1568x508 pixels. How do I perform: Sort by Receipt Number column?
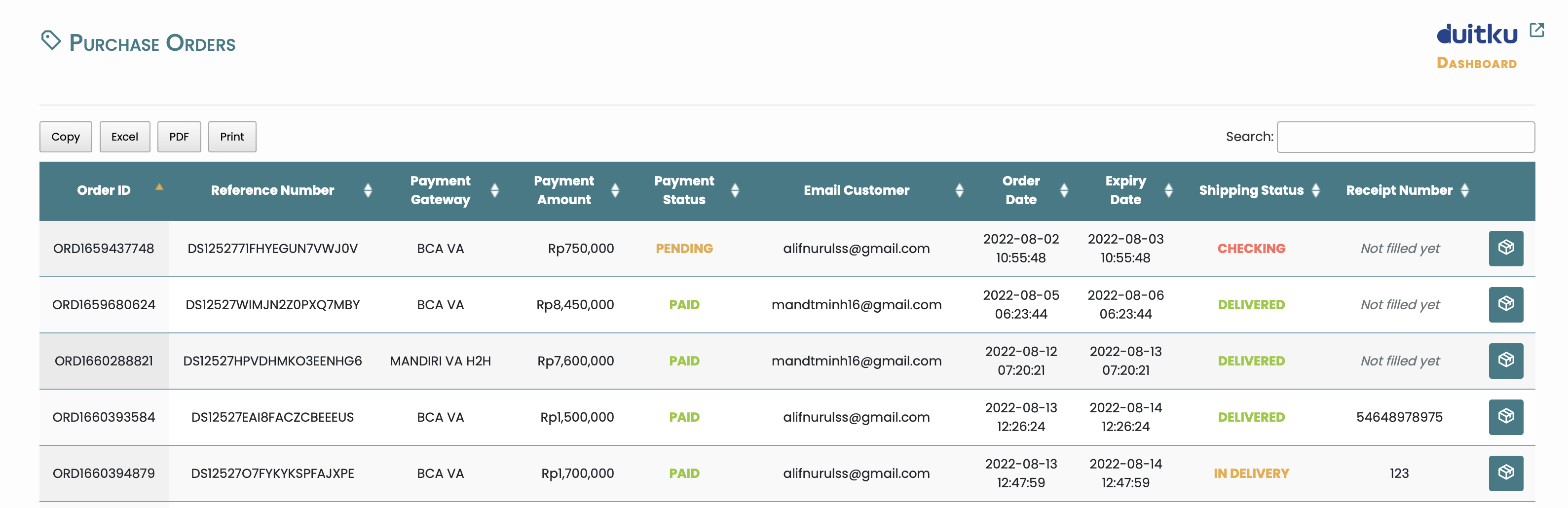pyautogui.click(x=1399, y=190)
